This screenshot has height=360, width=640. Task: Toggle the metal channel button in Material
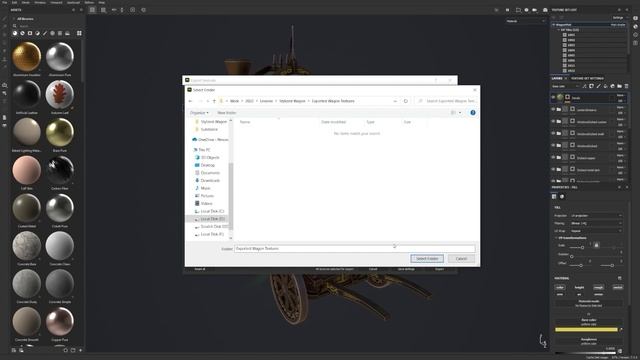point(618,287)
